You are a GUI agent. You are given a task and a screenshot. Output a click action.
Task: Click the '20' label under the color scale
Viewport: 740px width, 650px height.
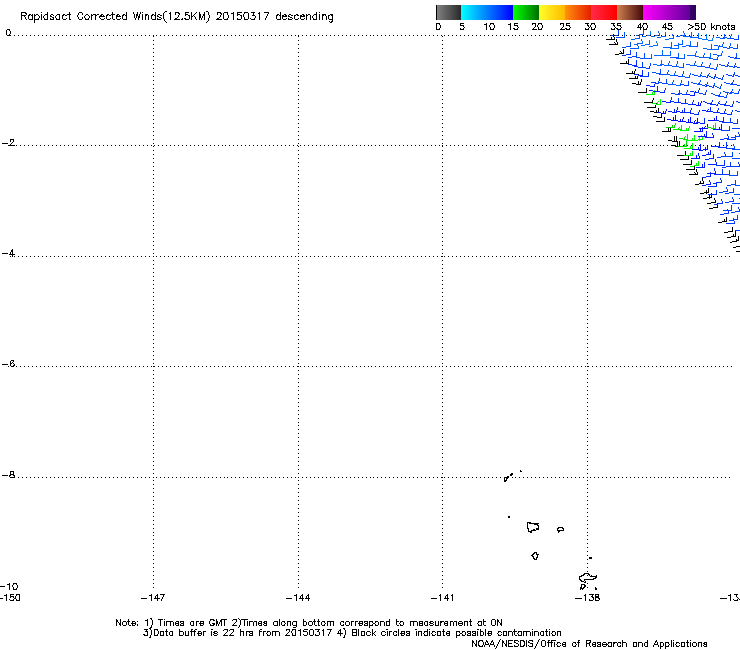point(537,26)
